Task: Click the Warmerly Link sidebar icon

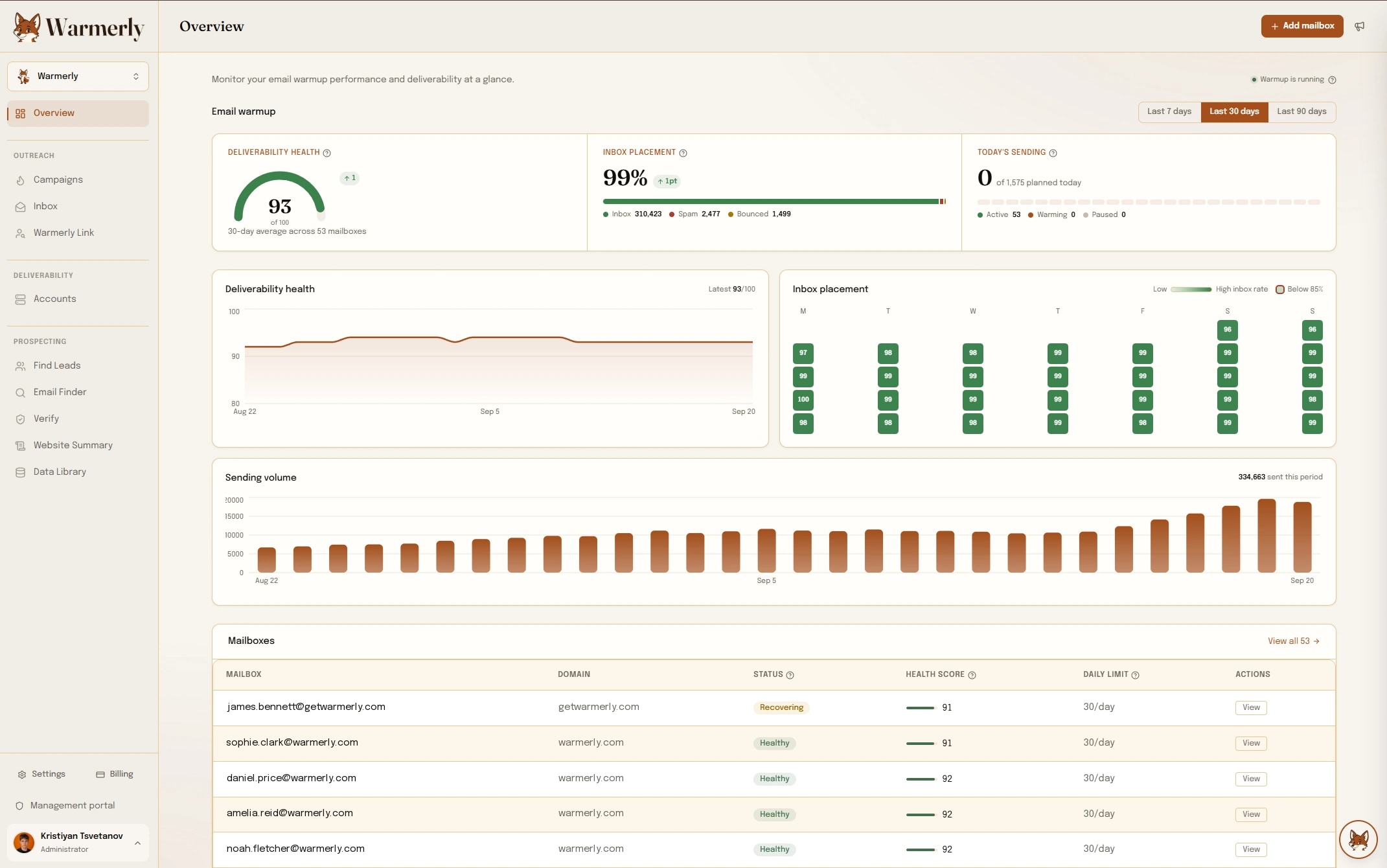Action: click(x=21, y=233)
